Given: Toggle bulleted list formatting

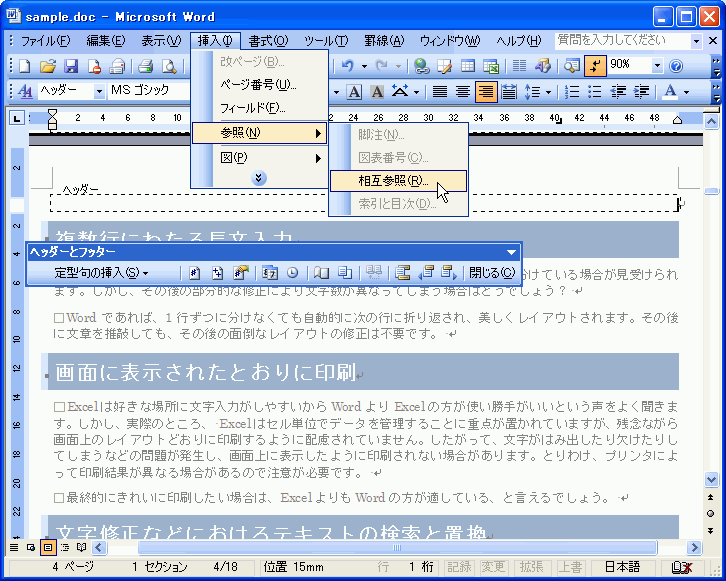Looking at the screenshot, I should click(595, 92).
